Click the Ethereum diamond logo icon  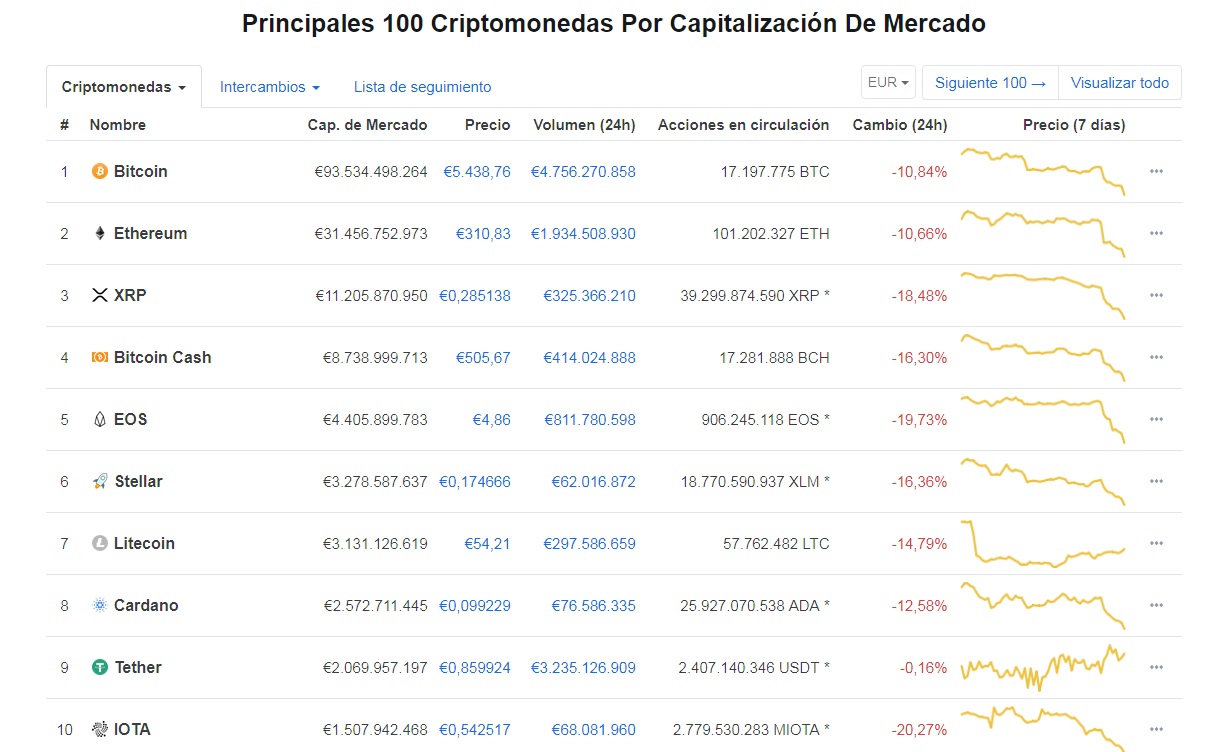[x=99, y=234]
